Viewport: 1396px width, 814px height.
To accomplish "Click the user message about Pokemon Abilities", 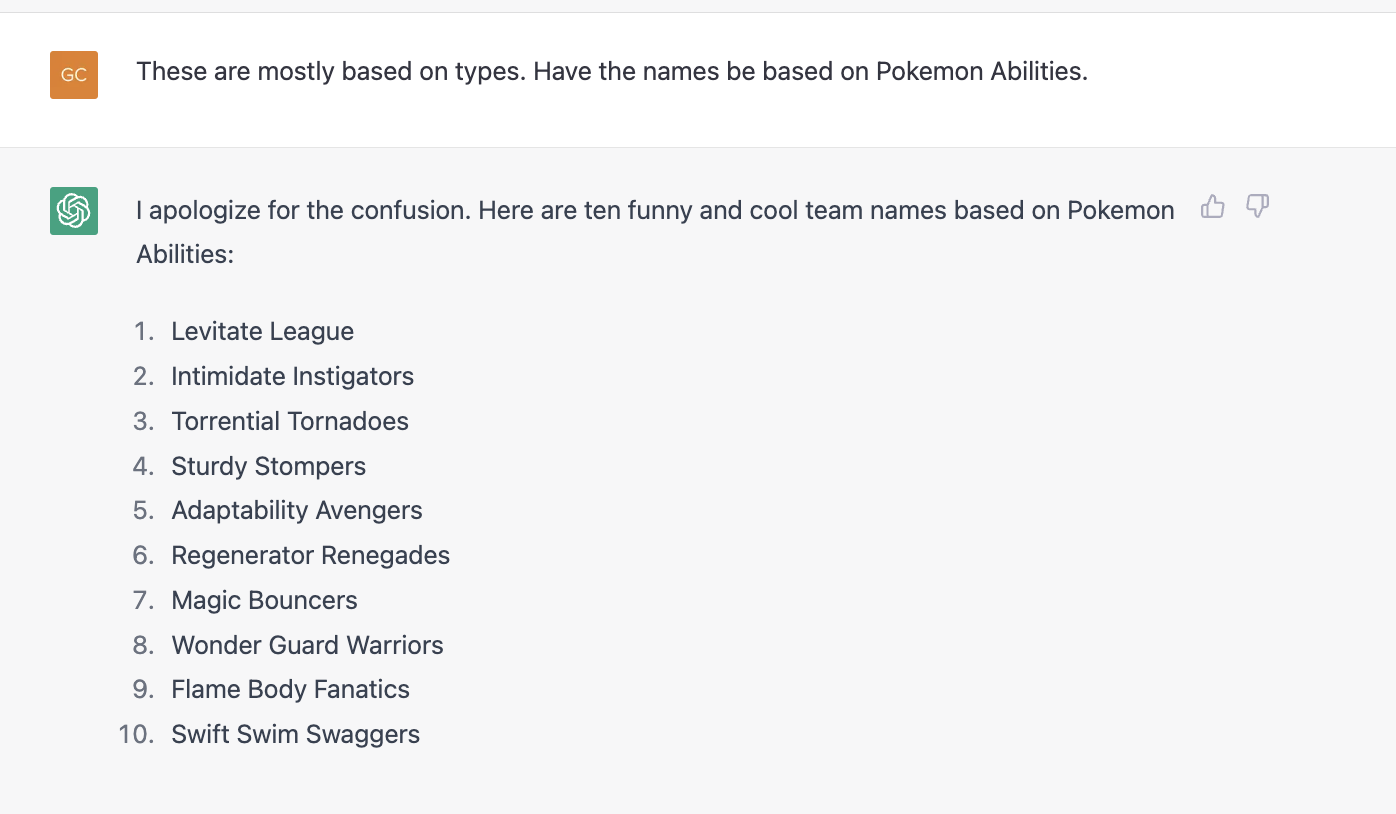I will coord(612,72).
